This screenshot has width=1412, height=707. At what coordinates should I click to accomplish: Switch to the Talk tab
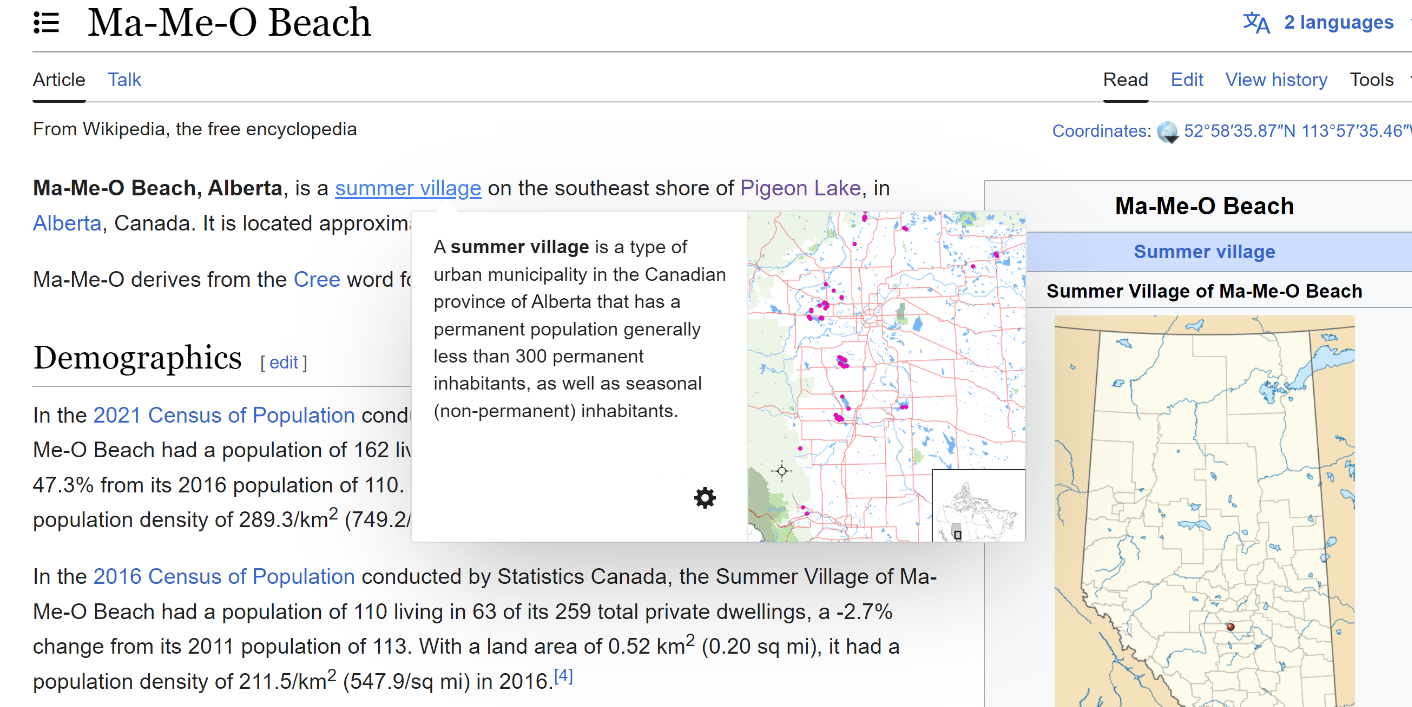point(125,80)
